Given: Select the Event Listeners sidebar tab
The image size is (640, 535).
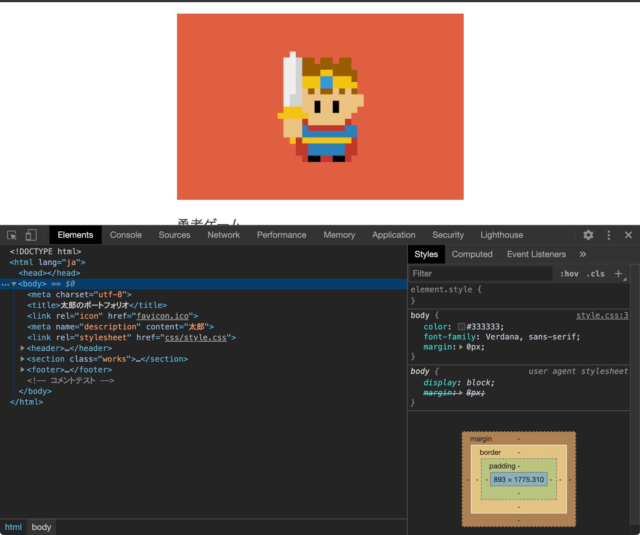Looking at the screenshot, I should tap(536, 254).
